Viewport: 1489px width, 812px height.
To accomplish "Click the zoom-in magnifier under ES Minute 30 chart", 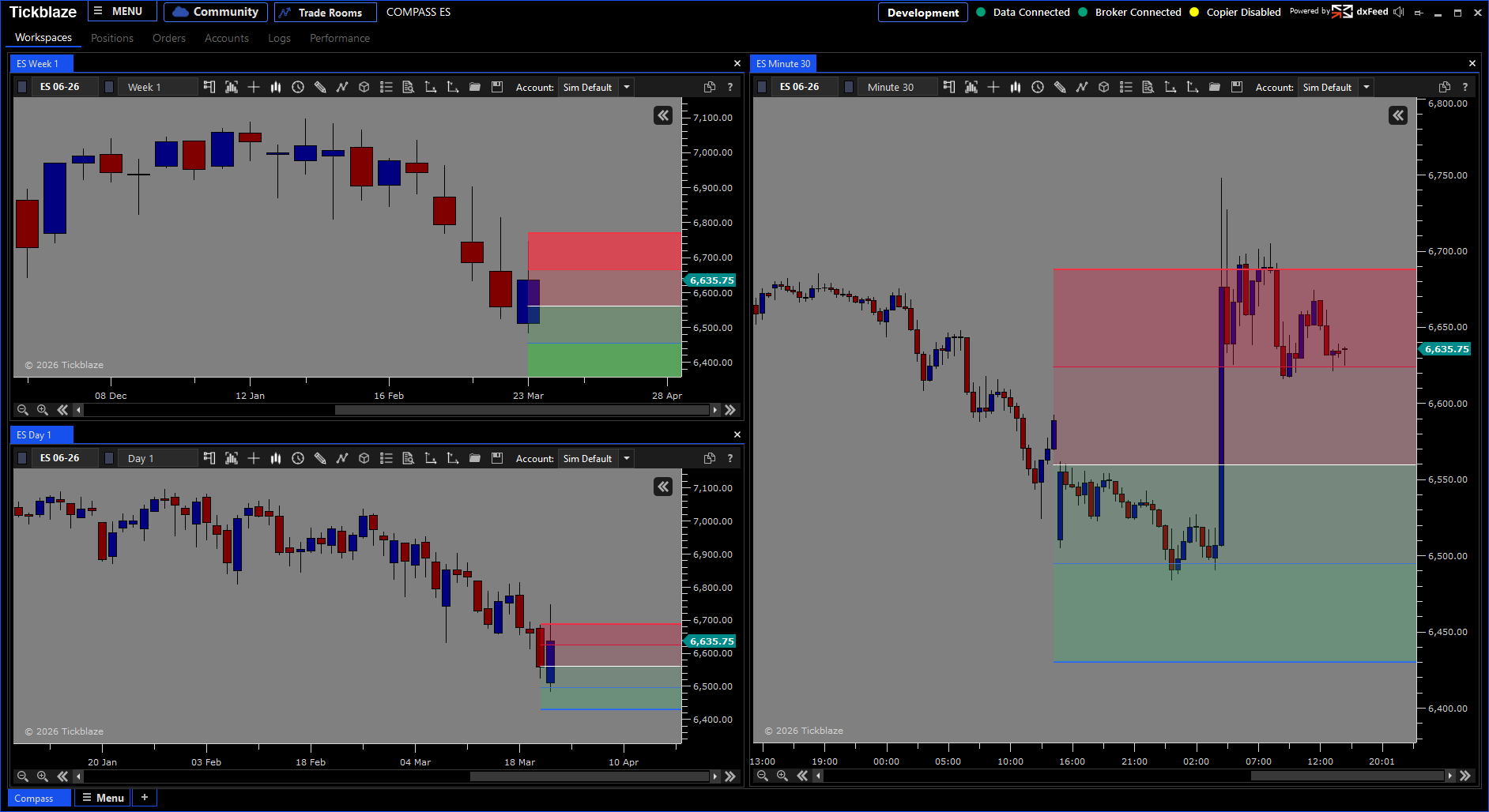I will (x=782, y=776).
